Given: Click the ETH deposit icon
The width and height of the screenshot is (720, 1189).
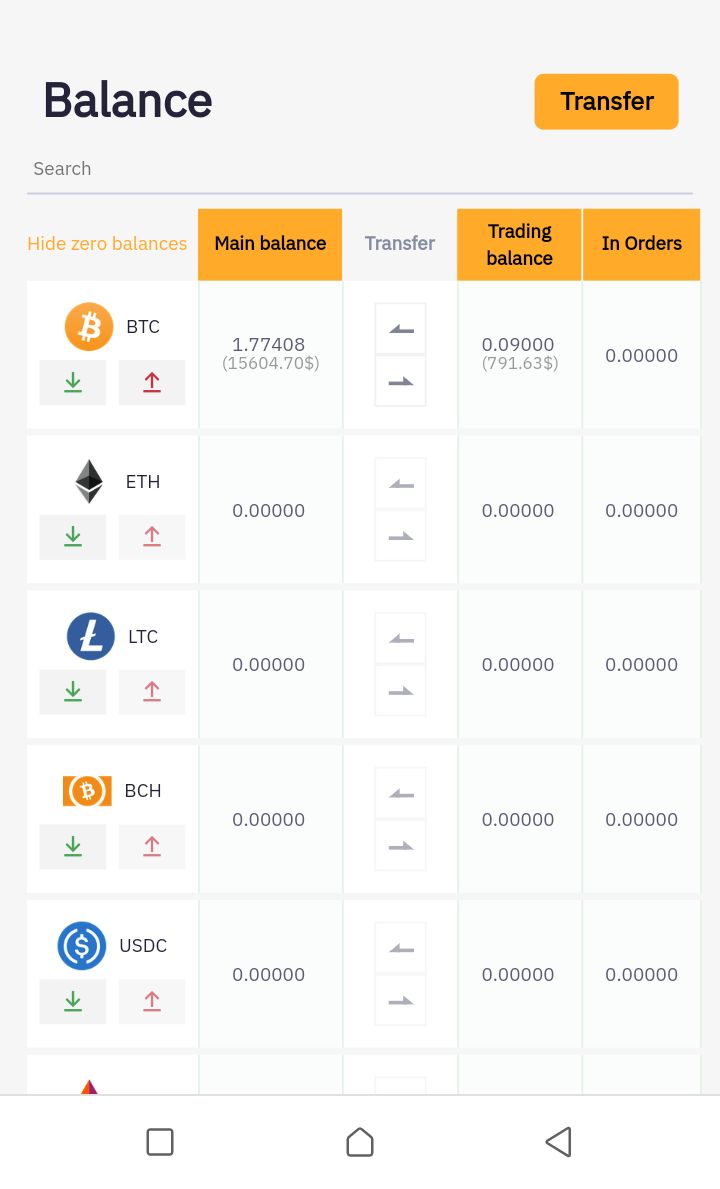Looking at the screenshot, I should click(x=73, y=537).
